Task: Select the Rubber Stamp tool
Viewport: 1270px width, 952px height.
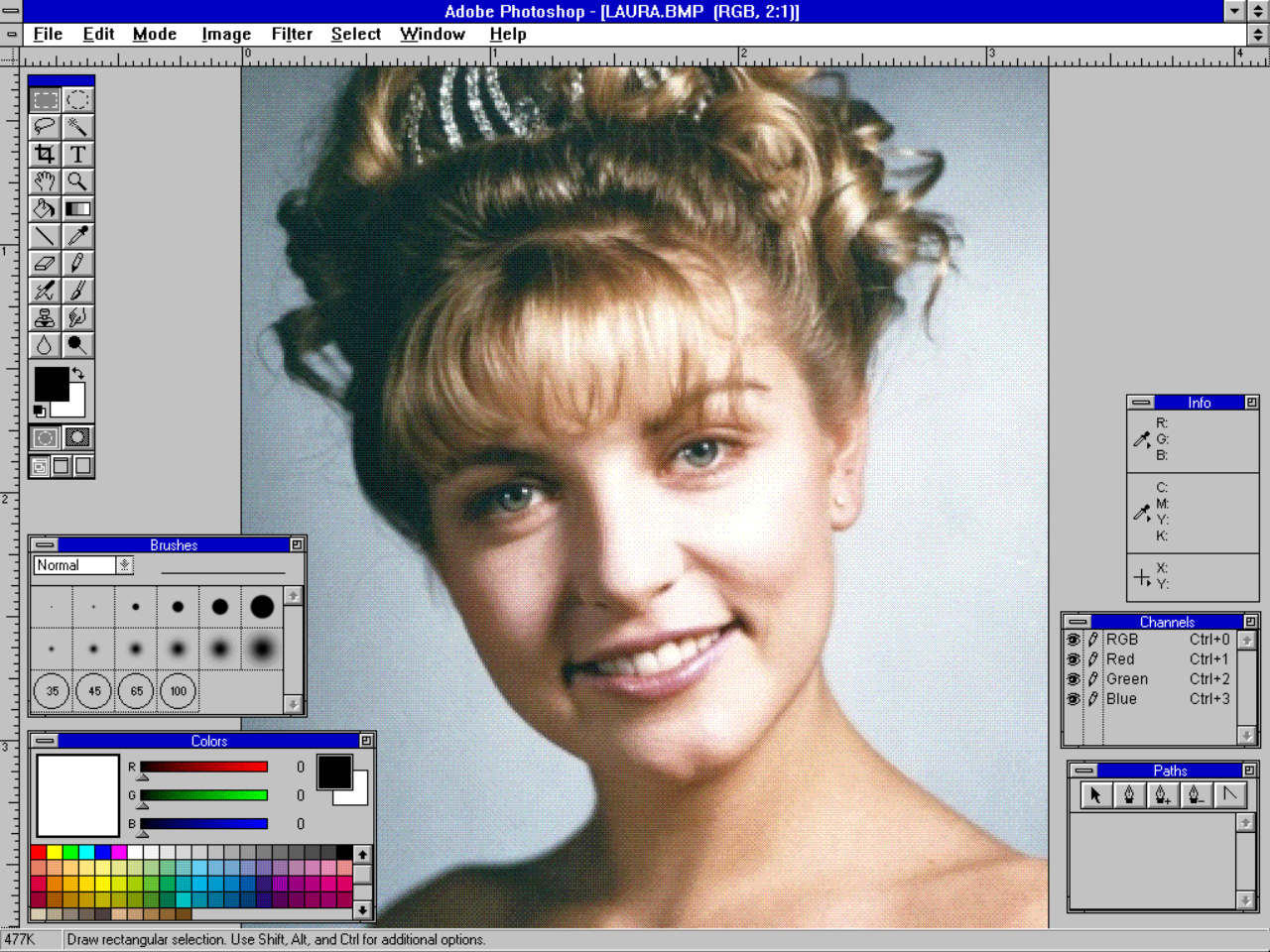Action: [x=45, y=317]
